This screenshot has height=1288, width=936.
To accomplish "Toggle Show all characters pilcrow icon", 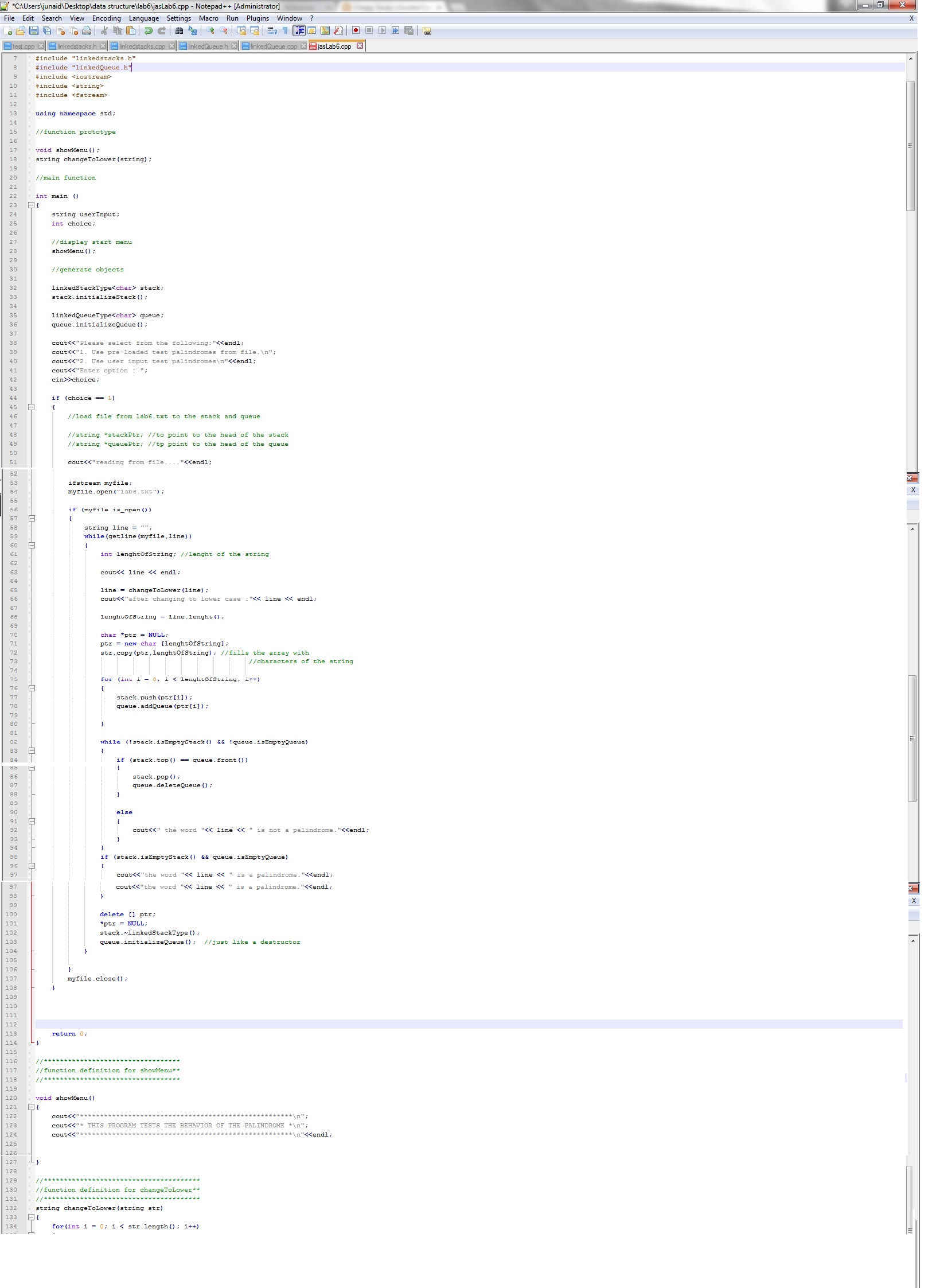I will click(x=285, y=31).
